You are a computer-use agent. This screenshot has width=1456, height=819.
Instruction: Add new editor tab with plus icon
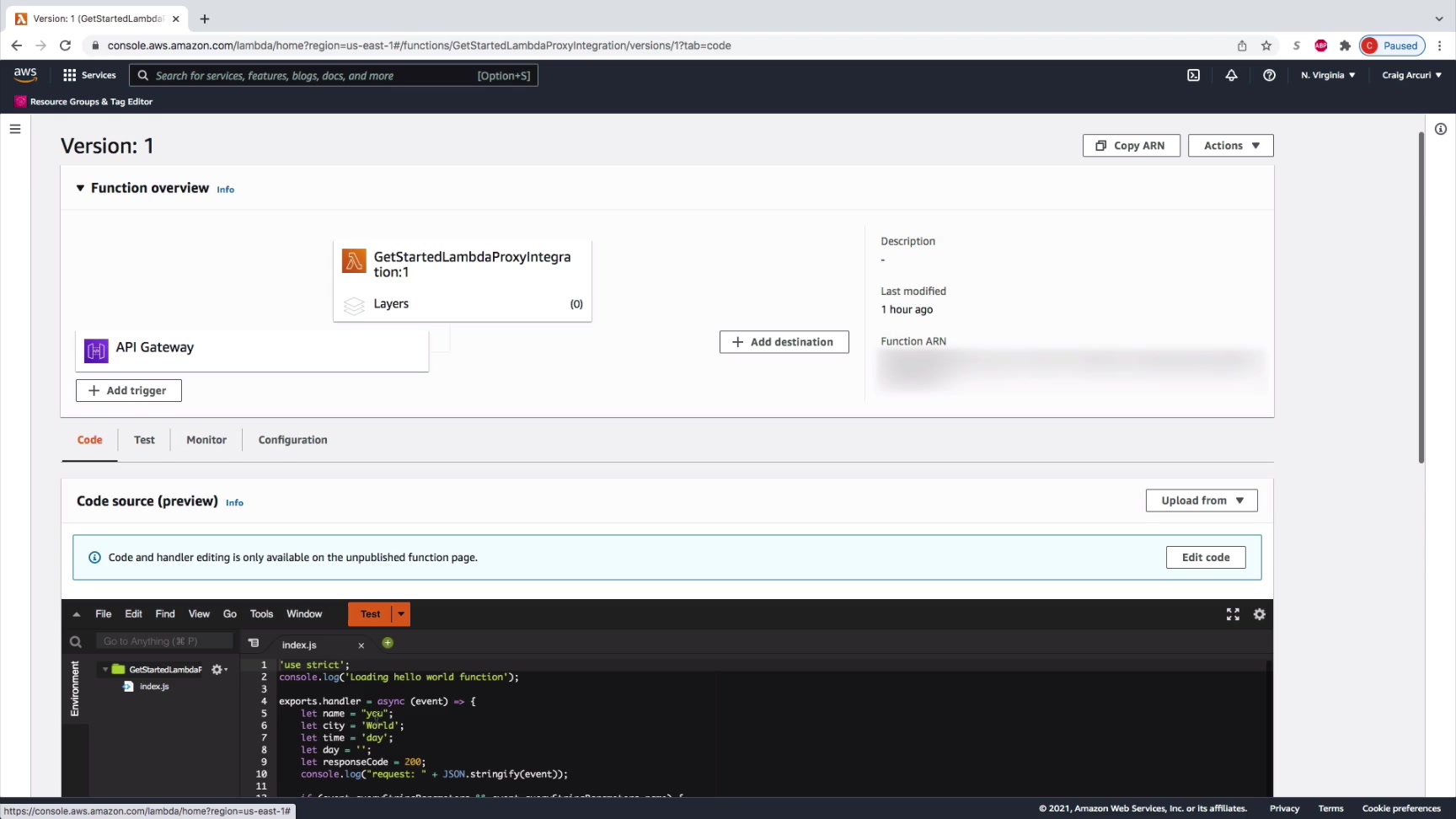pyautogui.click(x=388, y=643)
